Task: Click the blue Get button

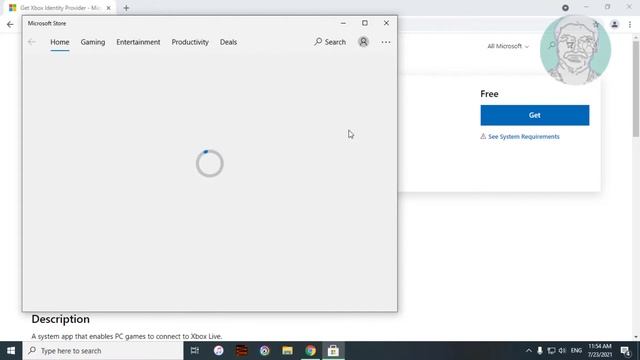Action: pos(535,115)
